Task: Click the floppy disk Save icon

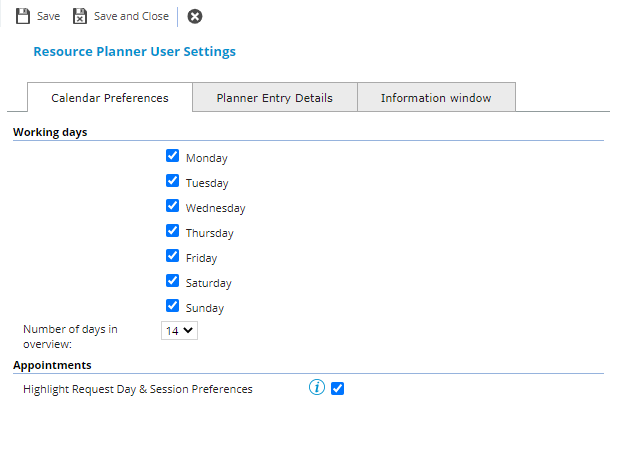Action: pyautogui.click(x=22, y=16)
